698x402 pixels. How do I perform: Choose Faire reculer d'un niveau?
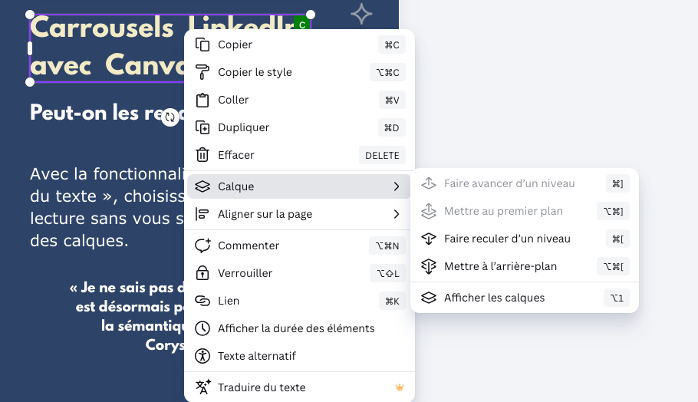[x=507, y=239]
